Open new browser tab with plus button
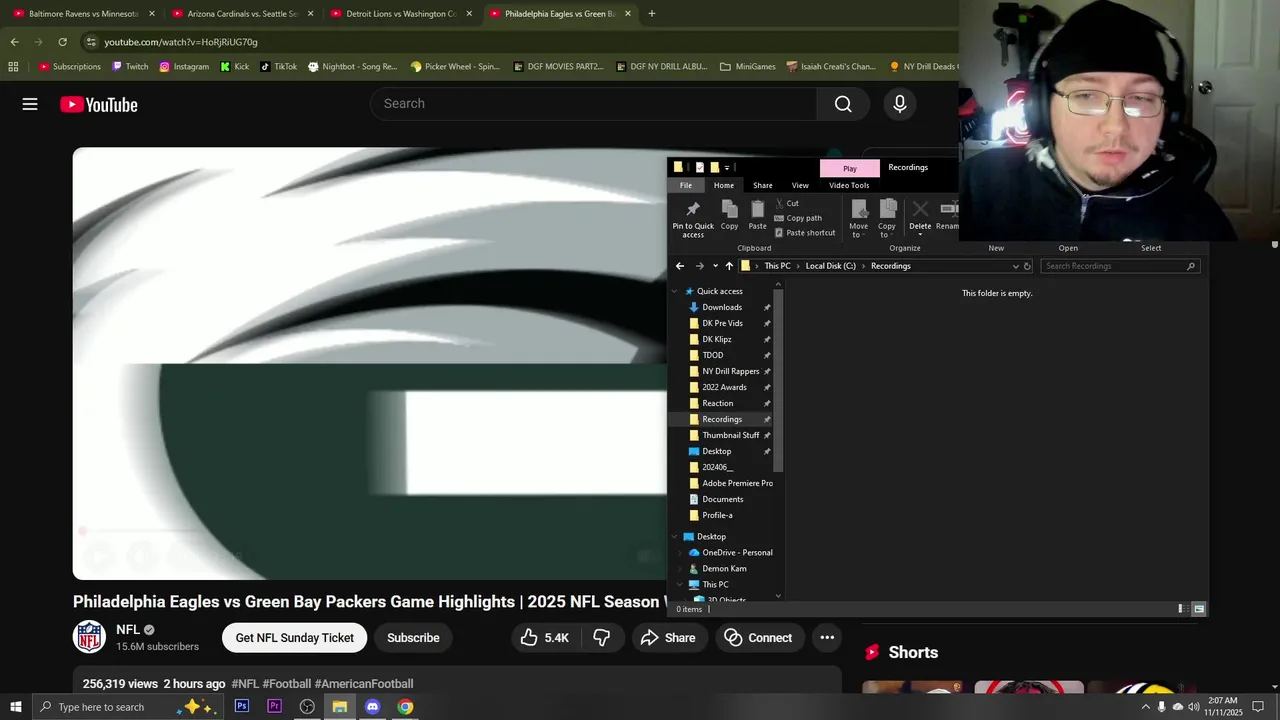The width and height of the screenshot is (1280, 720). click(x=652, y=14)
